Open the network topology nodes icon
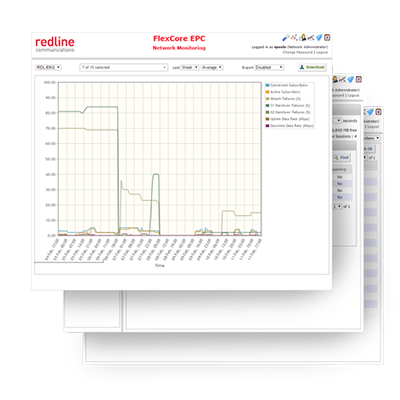The image size is (400, 400). [x=294, y=38]
